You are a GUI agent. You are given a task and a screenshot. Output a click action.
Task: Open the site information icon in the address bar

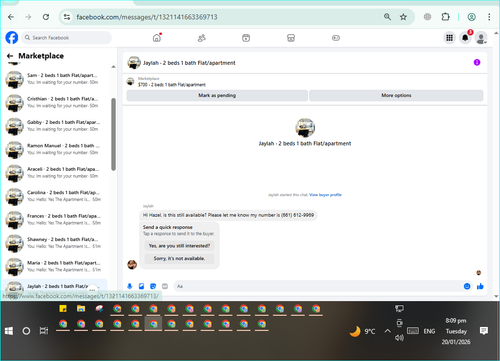pyautogui.click(x=67, y=17)
